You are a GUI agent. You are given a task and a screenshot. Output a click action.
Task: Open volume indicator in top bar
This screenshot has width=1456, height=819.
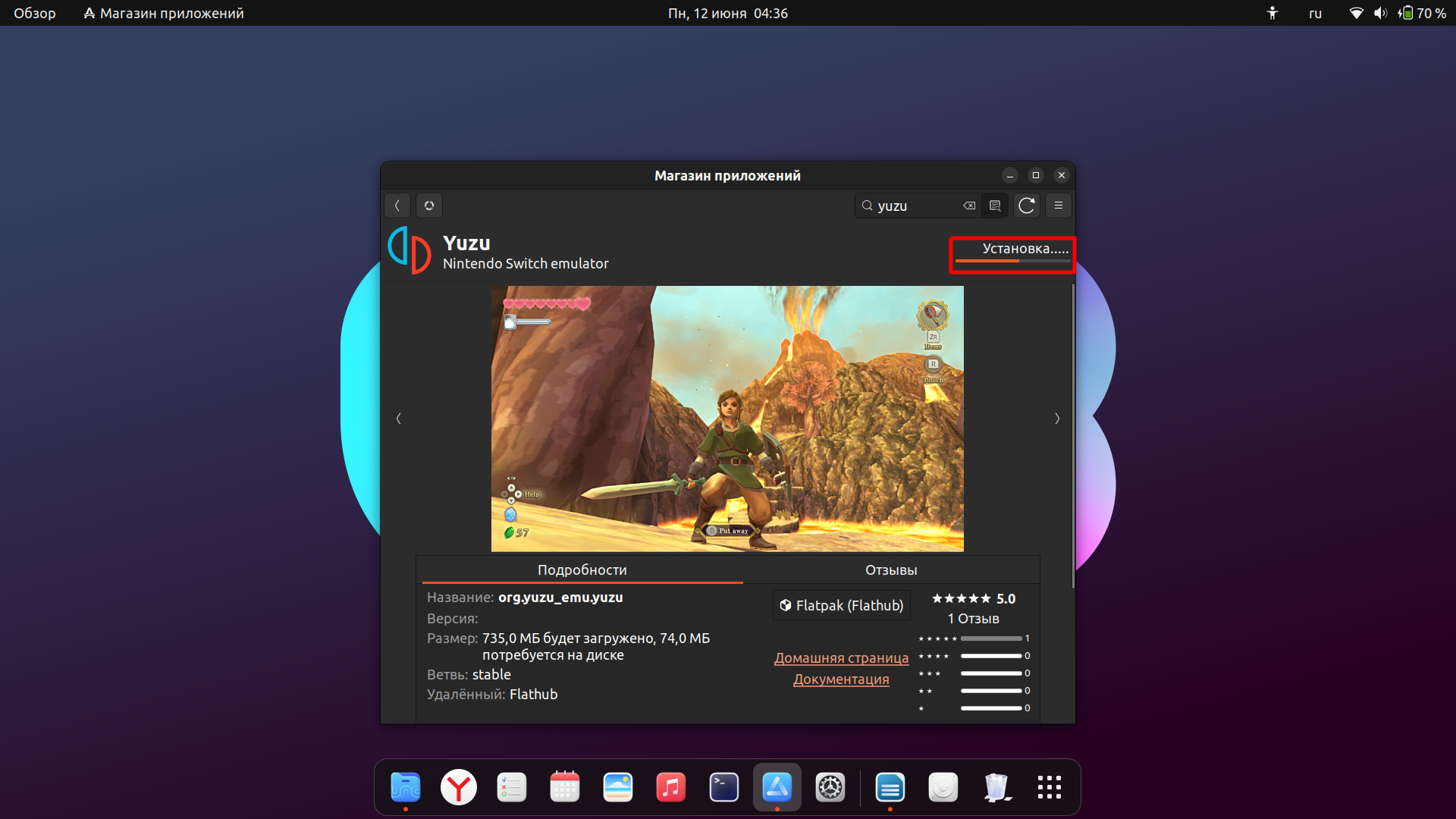pos(1381,13)
